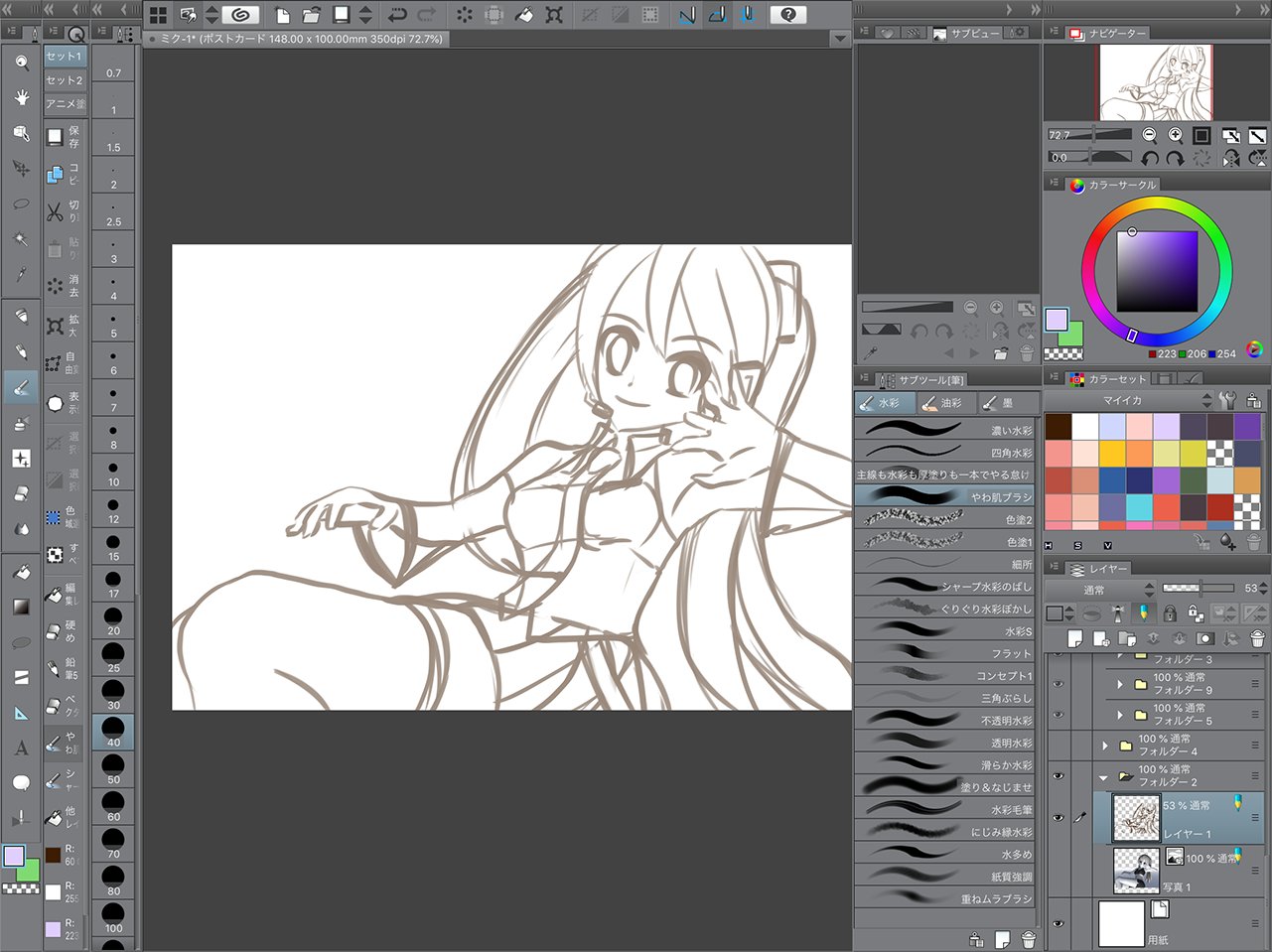The image size is (1272, 952).
Task: Open the マイイカ color set dropdown
Action: point(1130,400)
